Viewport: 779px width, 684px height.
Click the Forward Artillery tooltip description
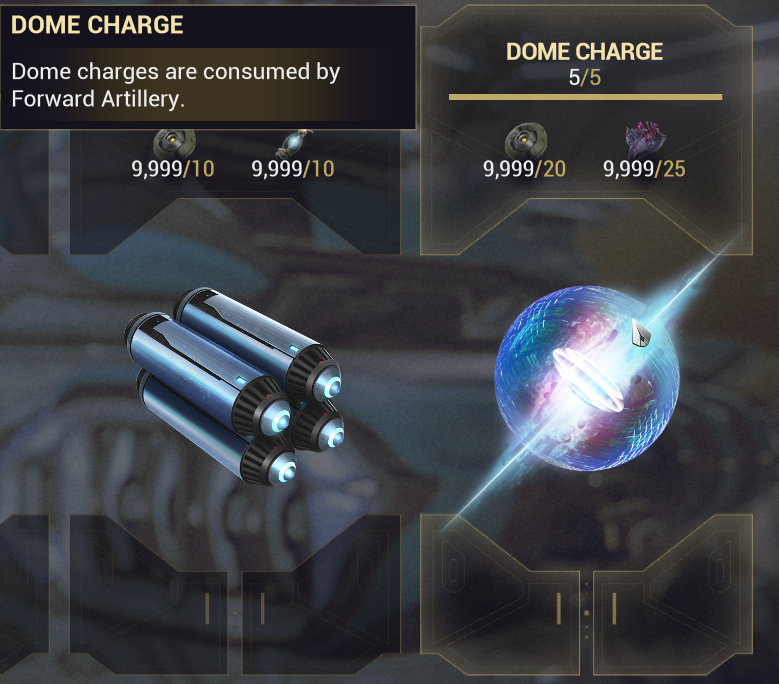coord(175,85)
